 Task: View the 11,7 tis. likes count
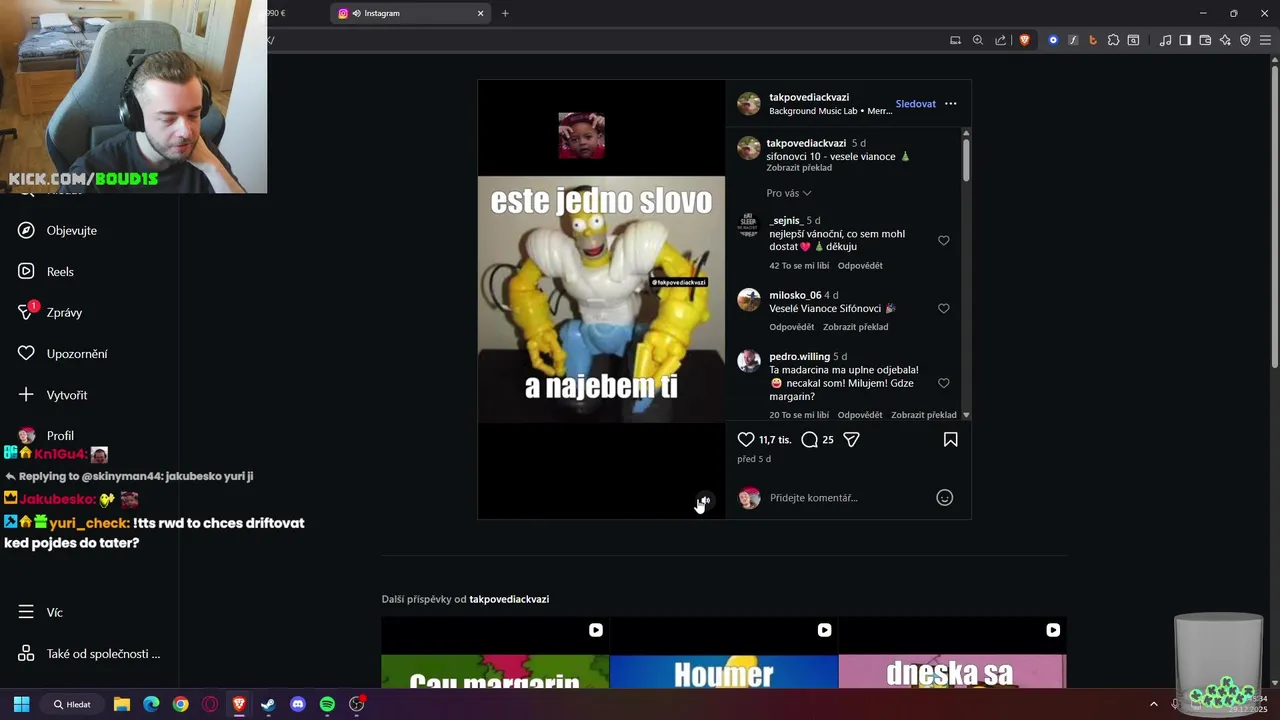(x=775, y=440)
